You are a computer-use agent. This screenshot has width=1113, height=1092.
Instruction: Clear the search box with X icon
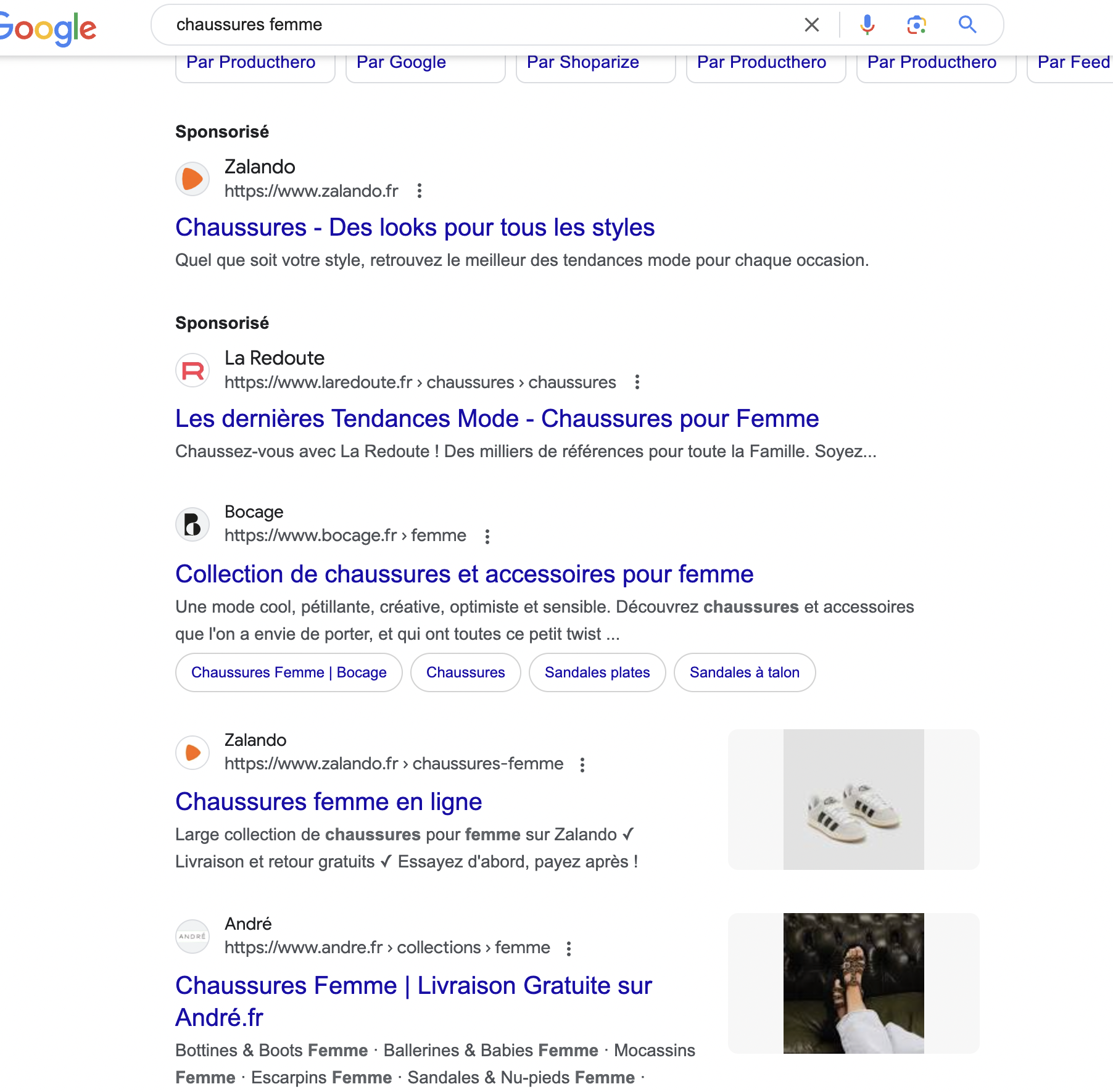pos(812,25)
